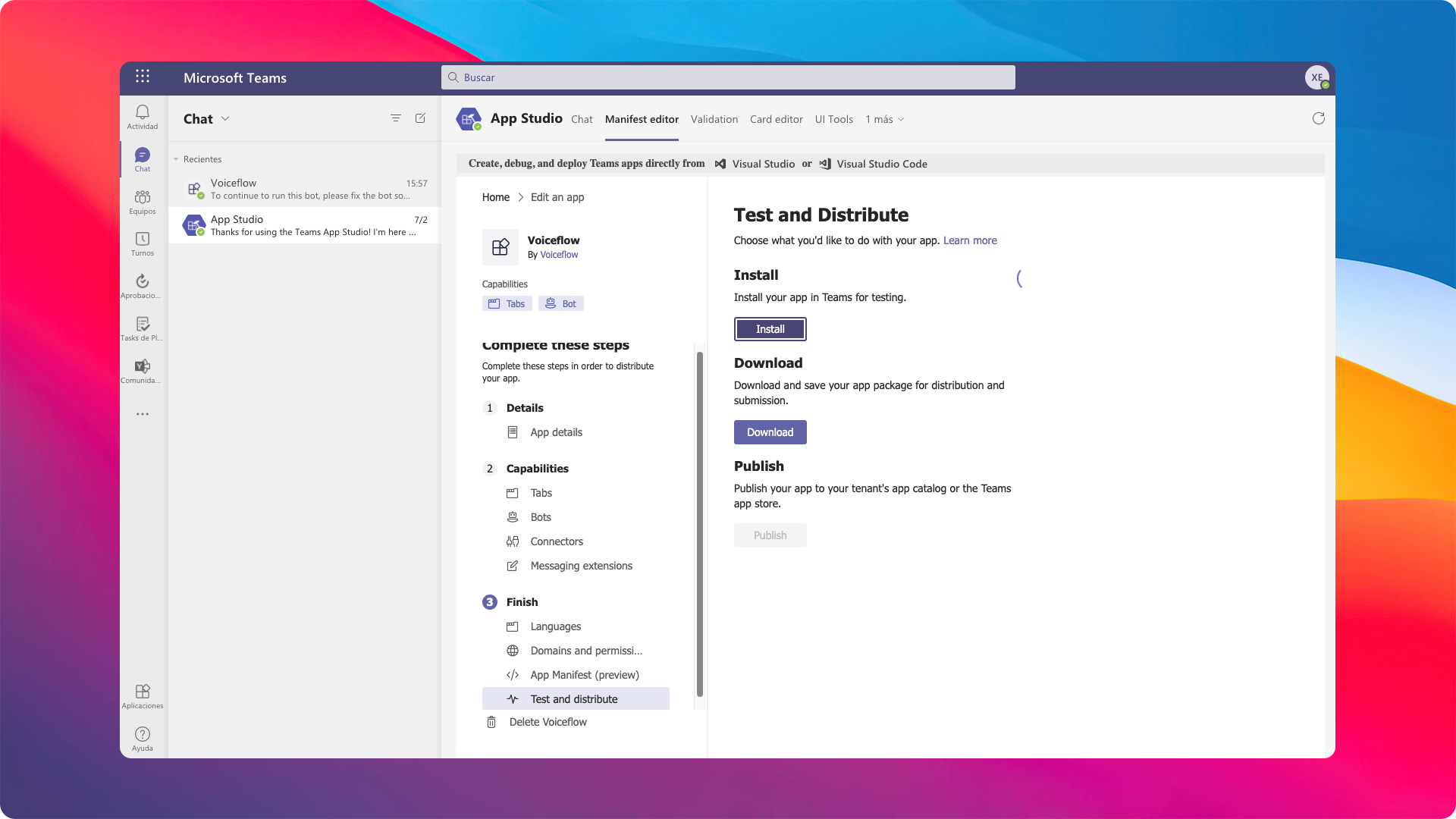Click the Visual Studio Code icon
Screen dimensions: 1456x819
tap(824, 164)
